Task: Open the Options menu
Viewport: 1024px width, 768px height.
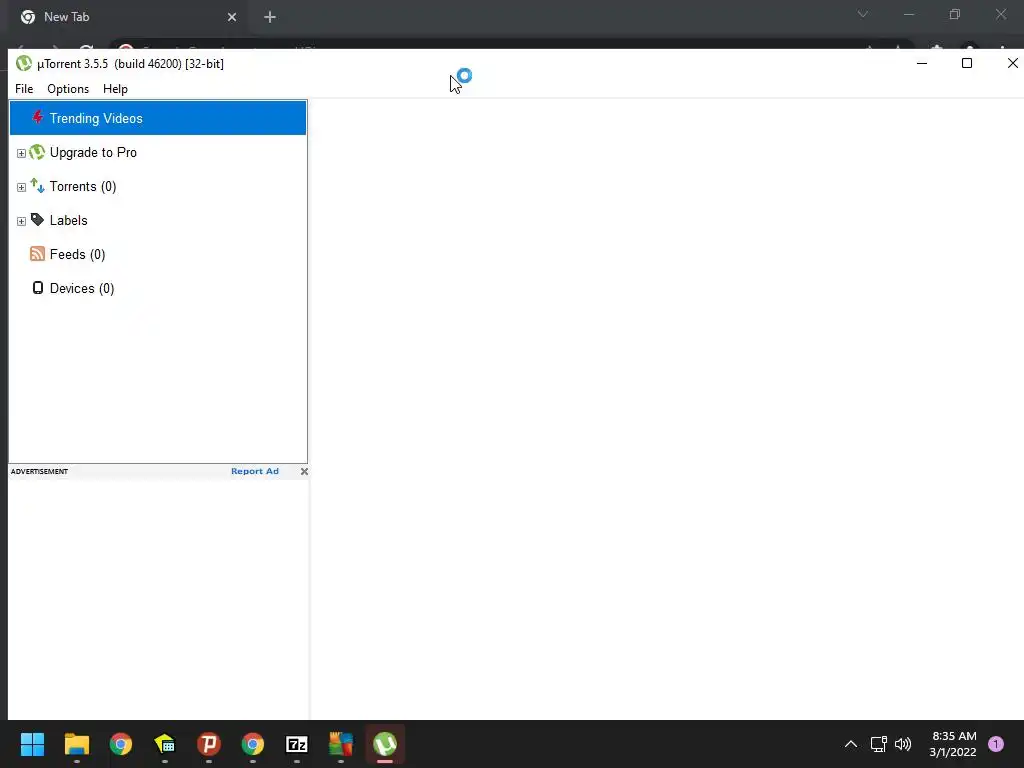Action: pyautogui.click(x=68, y=89)
